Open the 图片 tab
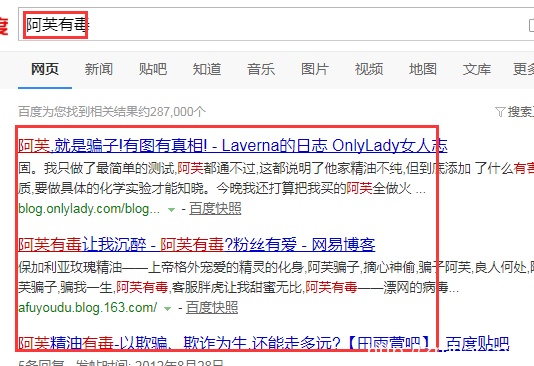The width and height of the screenshot is (534, 366). [x=315, y=69]
